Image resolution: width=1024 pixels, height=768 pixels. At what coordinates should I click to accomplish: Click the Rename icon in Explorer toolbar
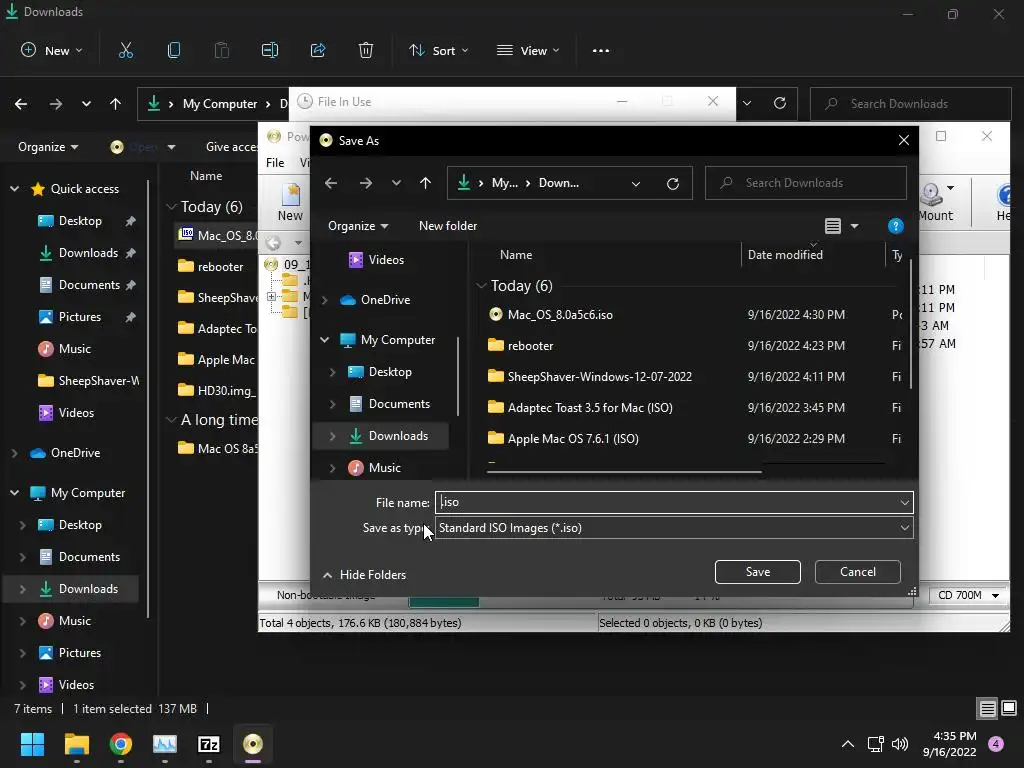(270, 50)
